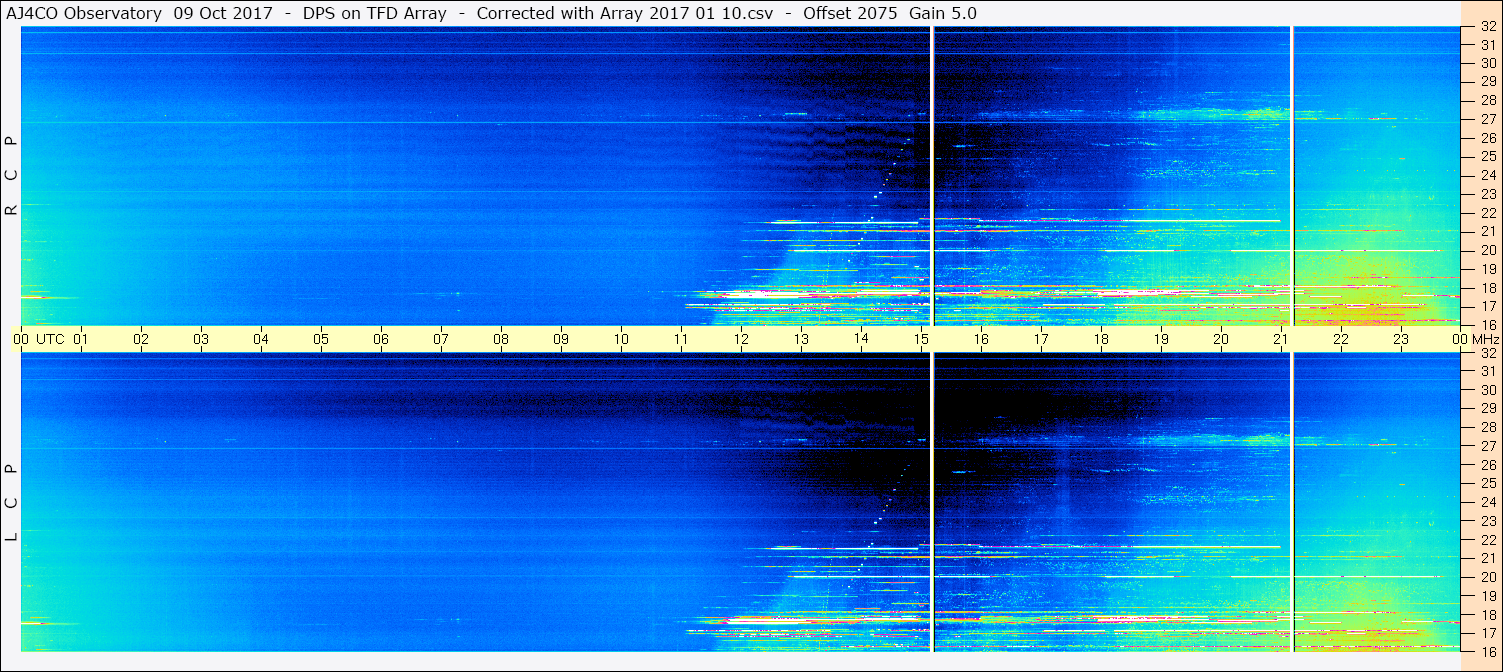Image resolution: width=1503 pixels, height=672 pixels.
Task: Click the 32 MHz tick on RCP scale
Action: coord(1487,27)
